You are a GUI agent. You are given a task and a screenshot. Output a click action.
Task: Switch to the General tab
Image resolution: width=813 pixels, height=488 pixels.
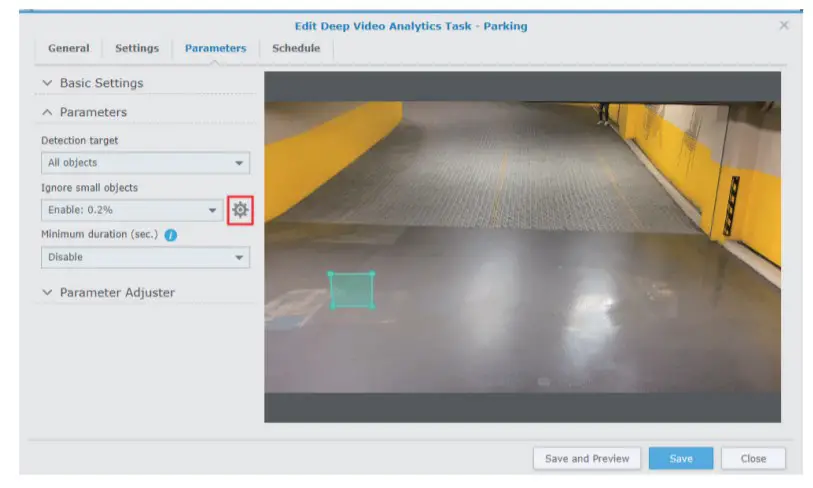tap(68, 48)
